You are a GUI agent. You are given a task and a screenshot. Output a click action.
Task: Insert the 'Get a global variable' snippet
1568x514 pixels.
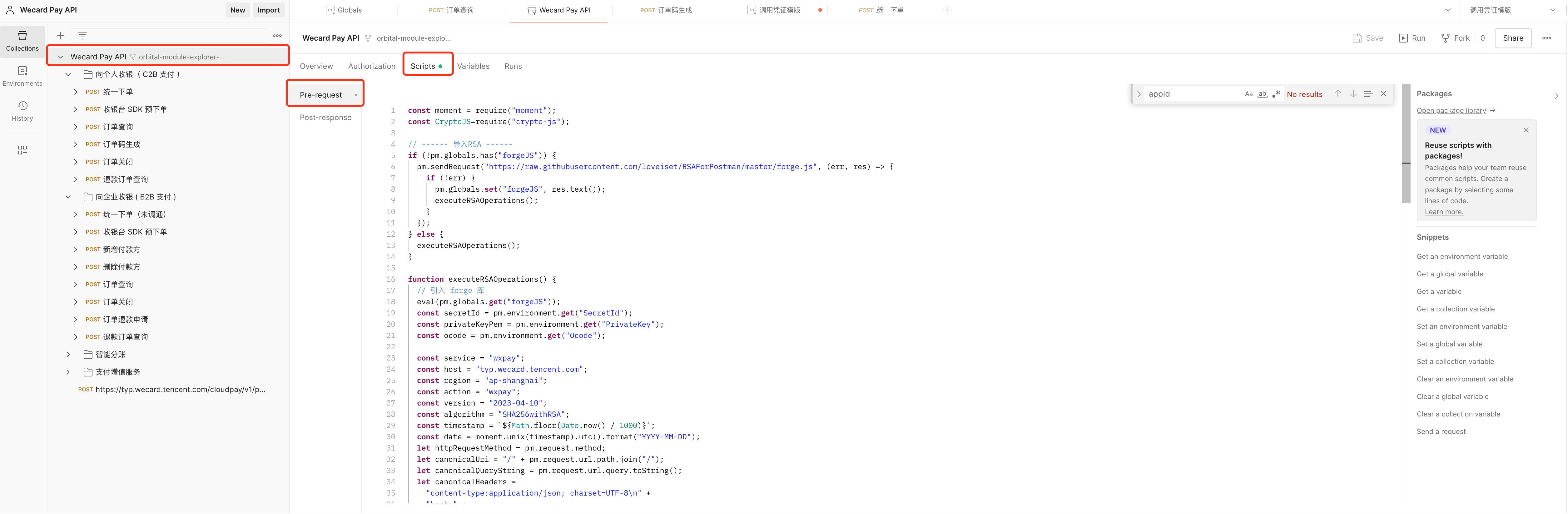[1449, 274]
